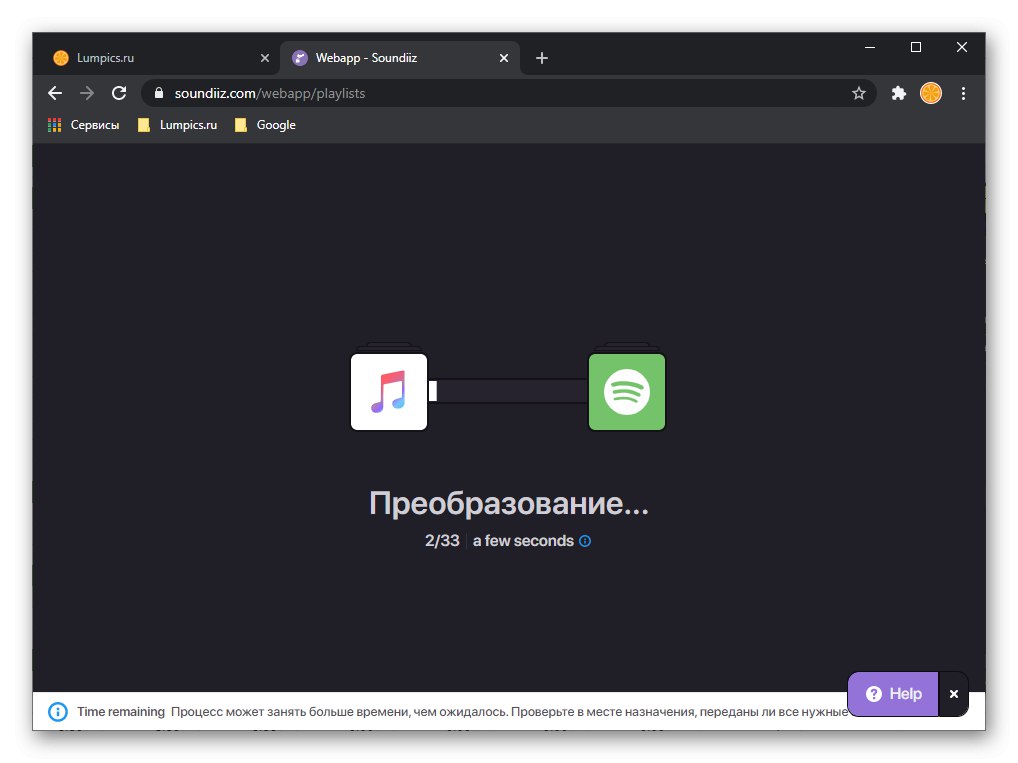The height and width of the screenshot is (763, 1018).
Task: Close the Webapp - Soundiiz tab
Action: tap(504, 58)
